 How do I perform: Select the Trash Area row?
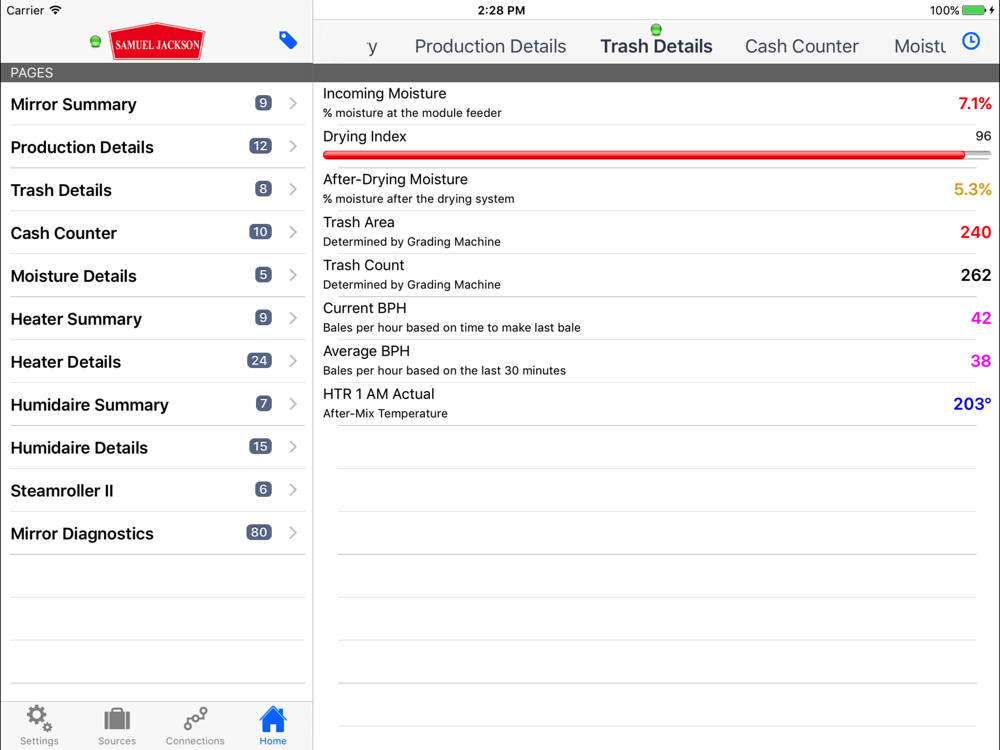[657, 232]
